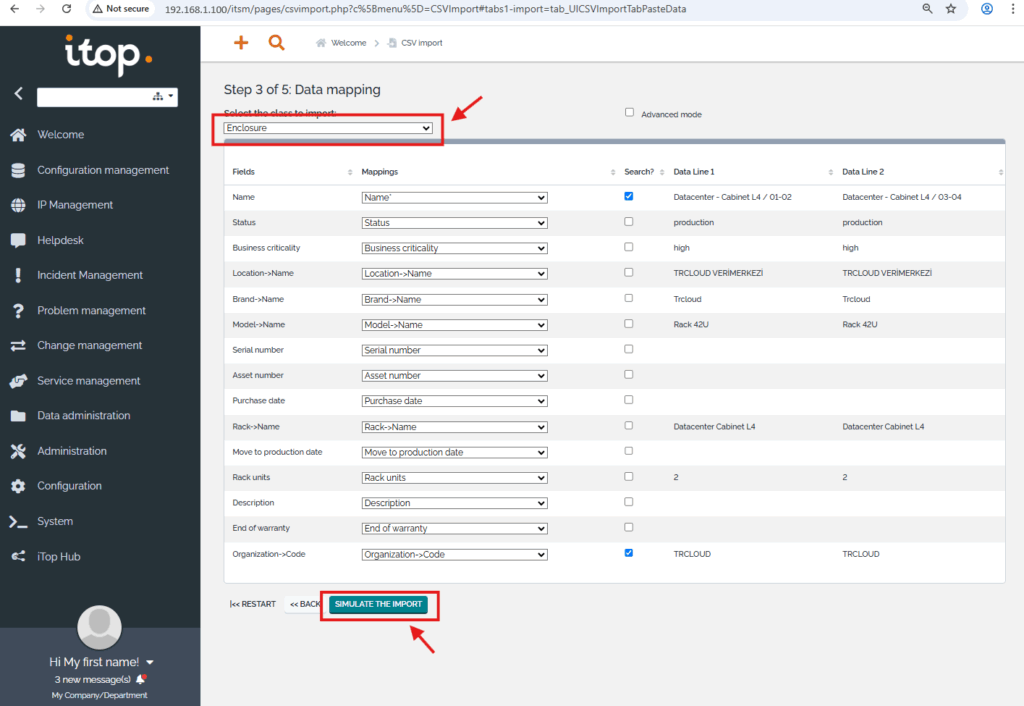
Task: Open the Enclosure class dropdown
Action: coord(328,128)
